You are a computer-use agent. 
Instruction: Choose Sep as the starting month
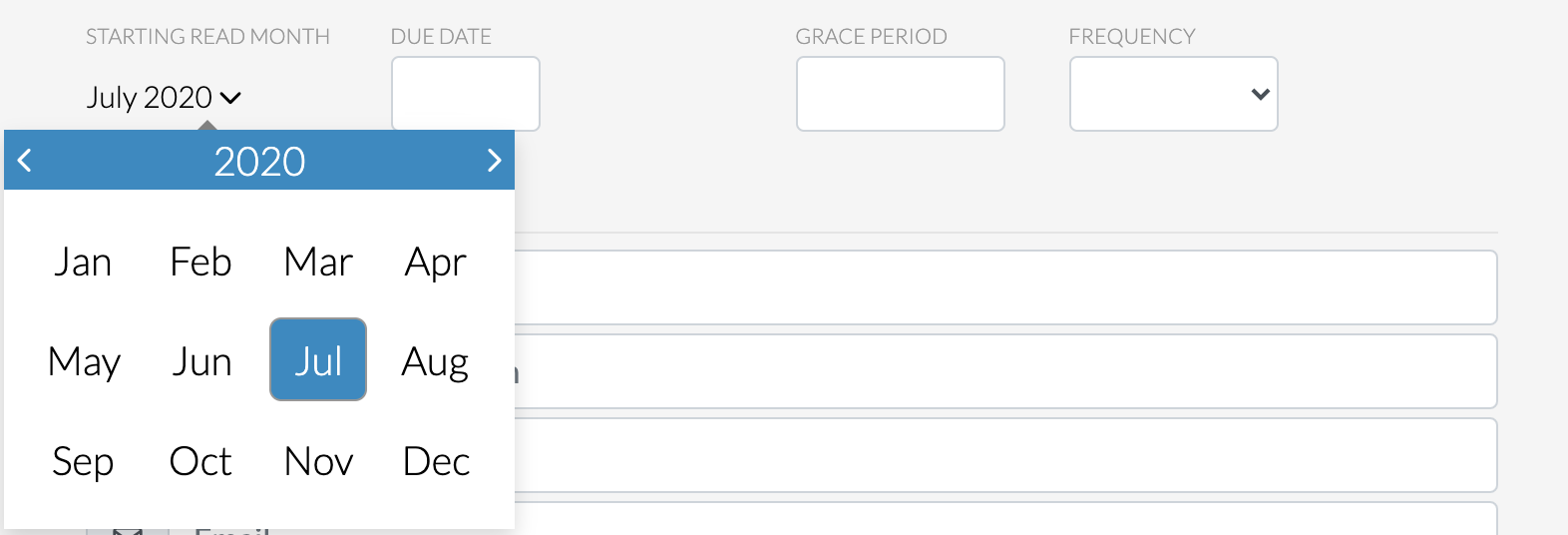[83, 460]
